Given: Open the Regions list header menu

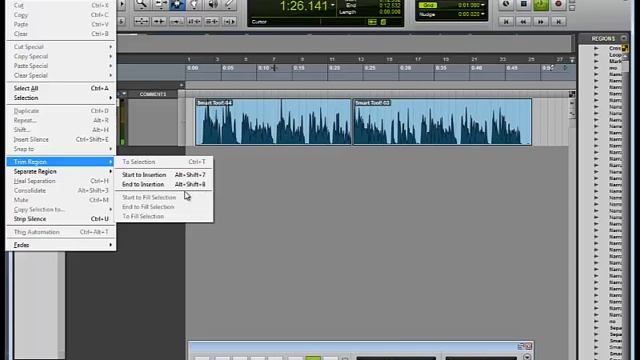Looking at the screenshot, I should 624,38.
